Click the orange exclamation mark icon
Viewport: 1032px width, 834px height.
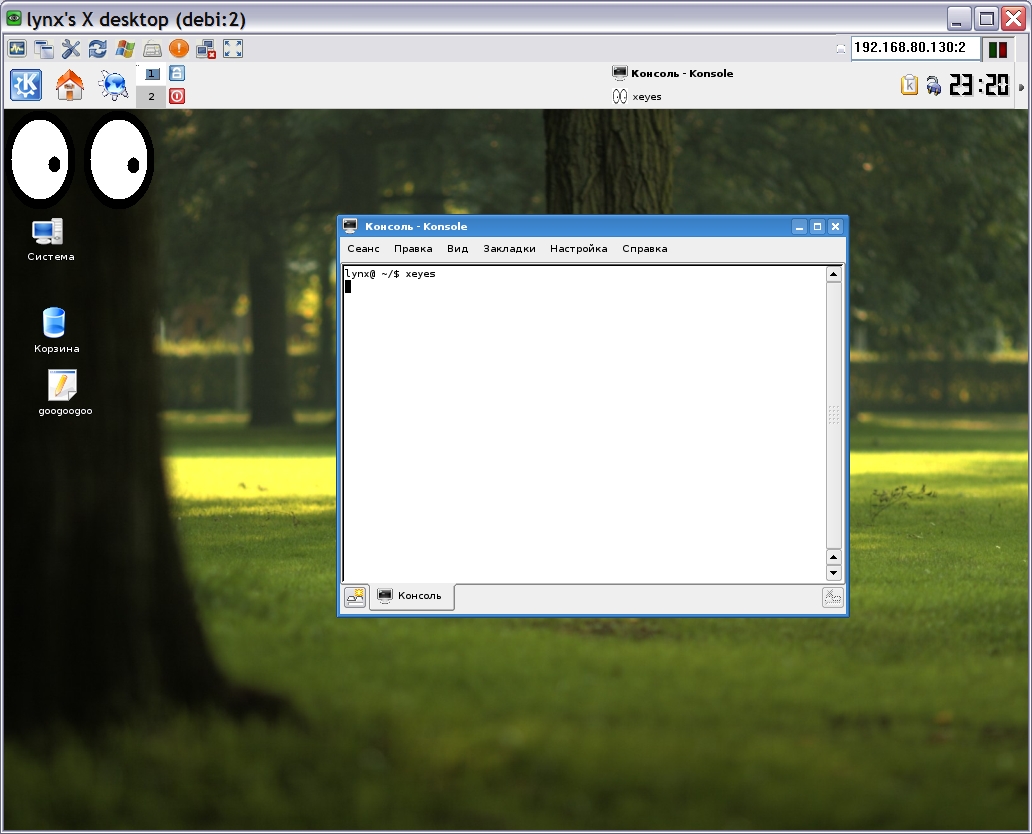[179, 48]
